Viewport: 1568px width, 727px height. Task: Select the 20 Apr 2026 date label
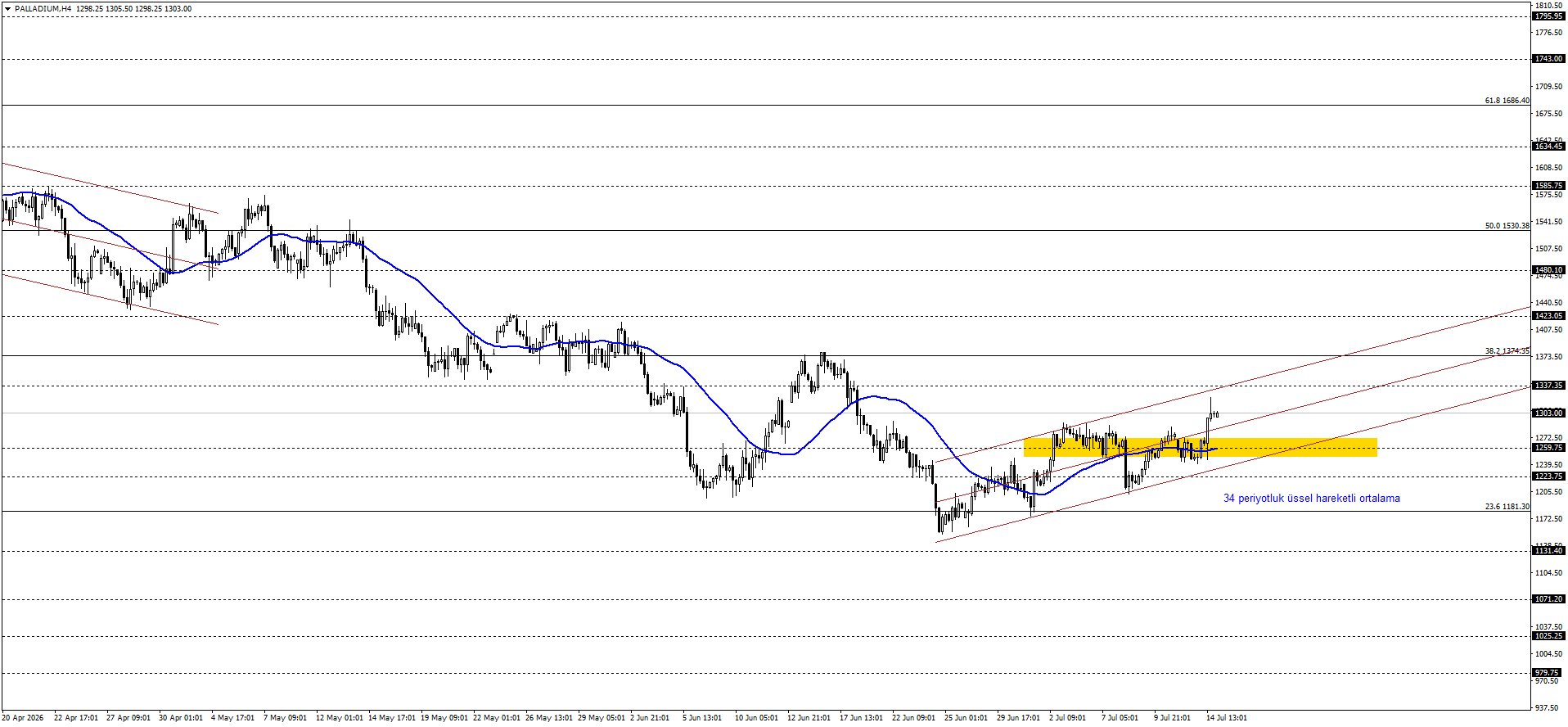point(23,718)
